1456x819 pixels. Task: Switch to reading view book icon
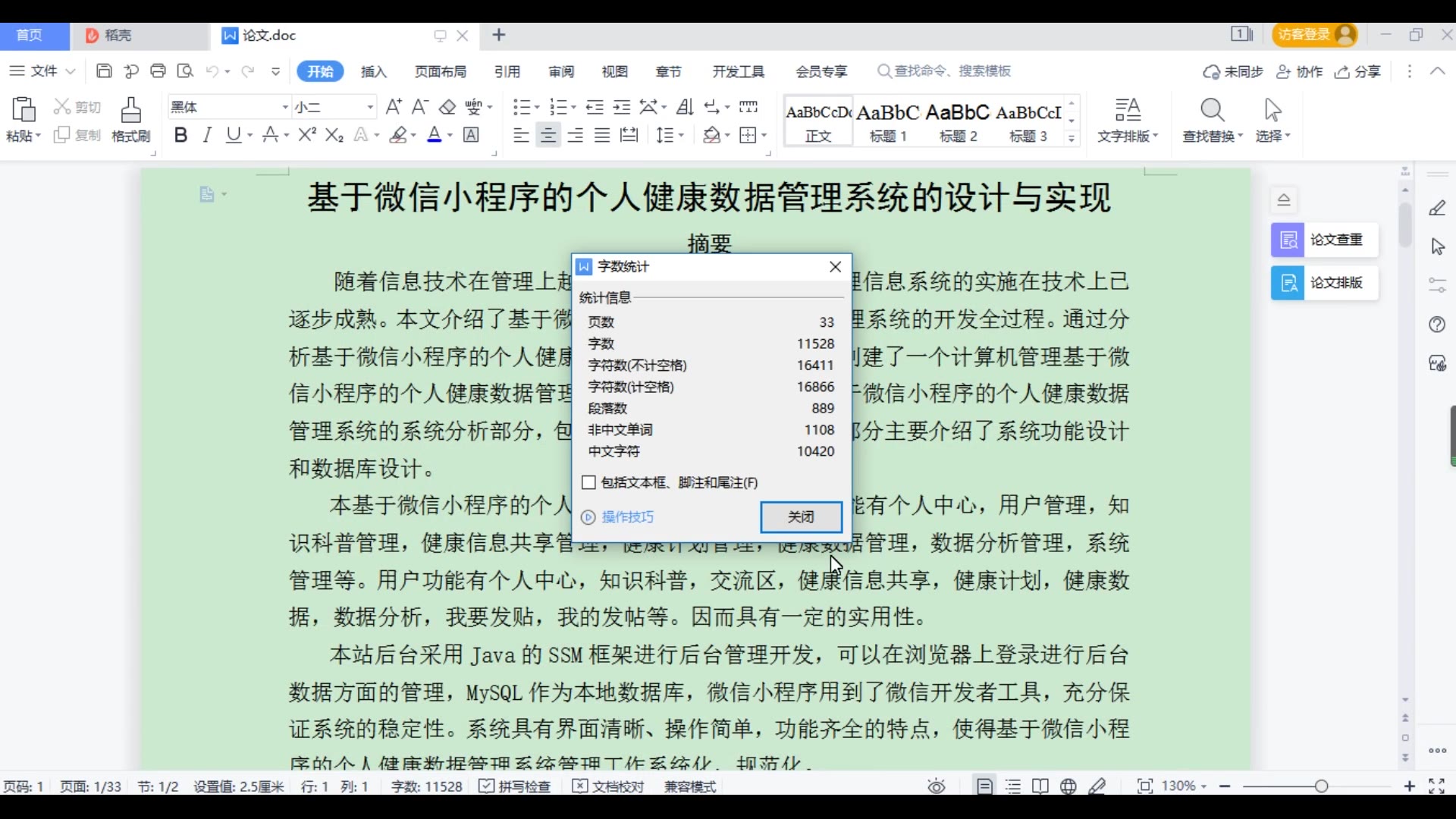coord(1040,786)
